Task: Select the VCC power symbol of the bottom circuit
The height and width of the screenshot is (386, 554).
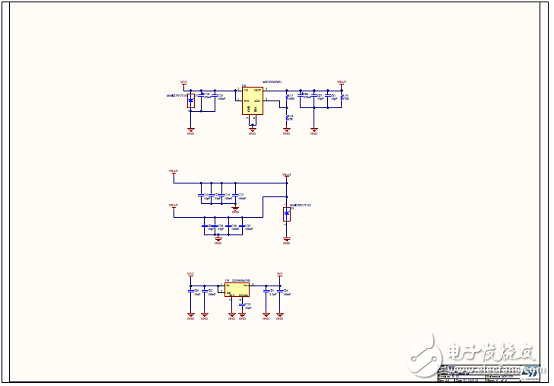Action: [190, 275]
